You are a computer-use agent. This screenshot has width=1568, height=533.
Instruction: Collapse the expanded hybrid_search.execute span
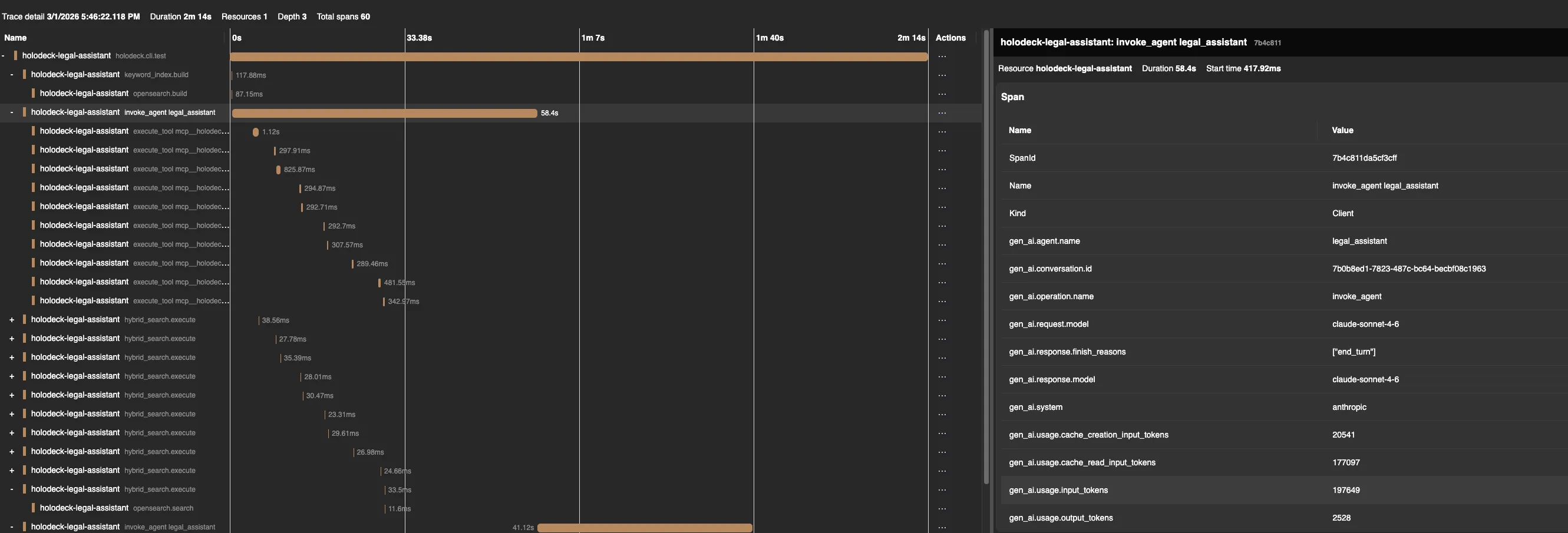[12, 489]
